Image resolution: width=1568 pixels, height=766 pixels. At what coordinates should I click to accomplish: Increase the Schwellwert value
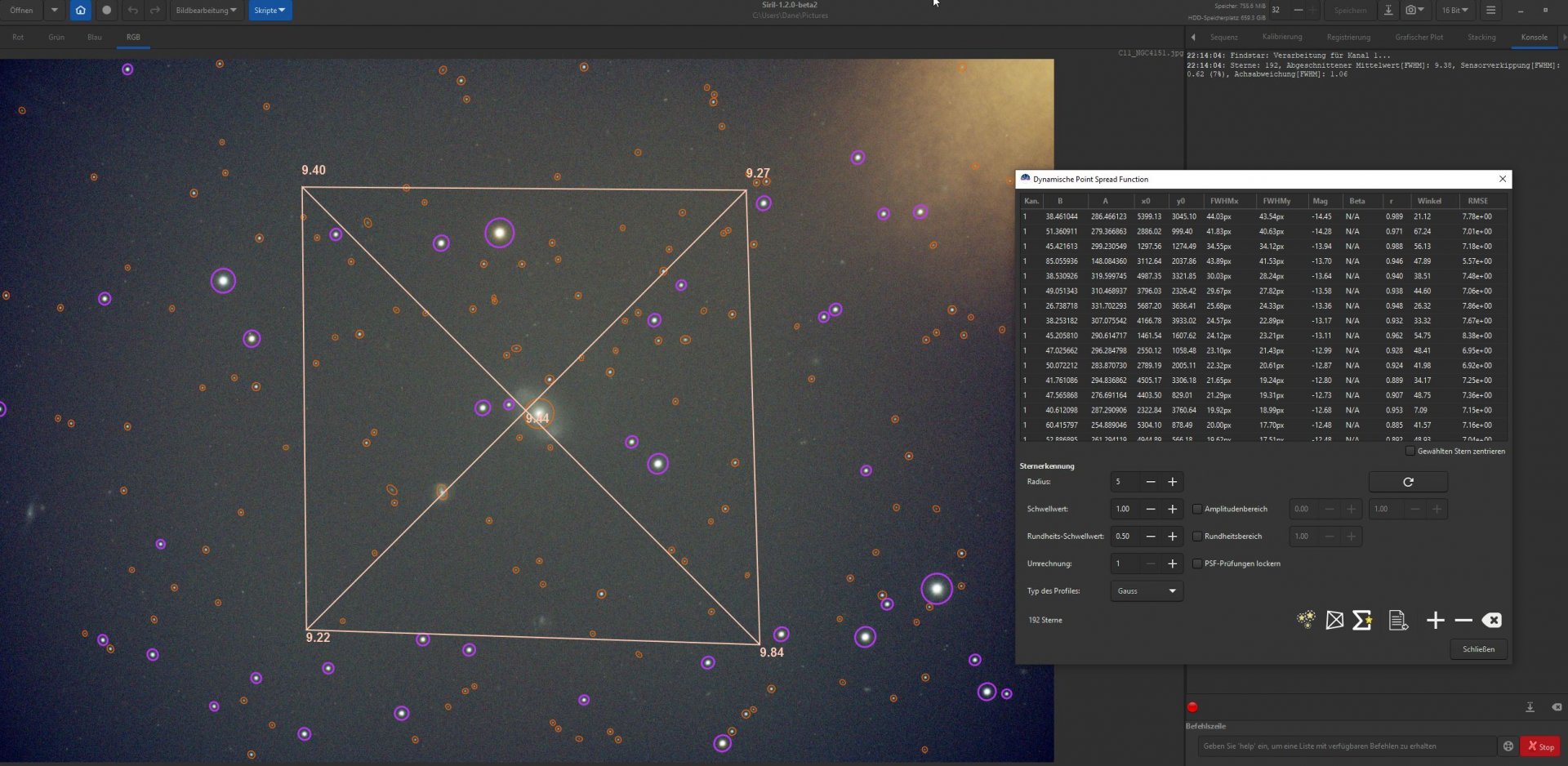1172,509
